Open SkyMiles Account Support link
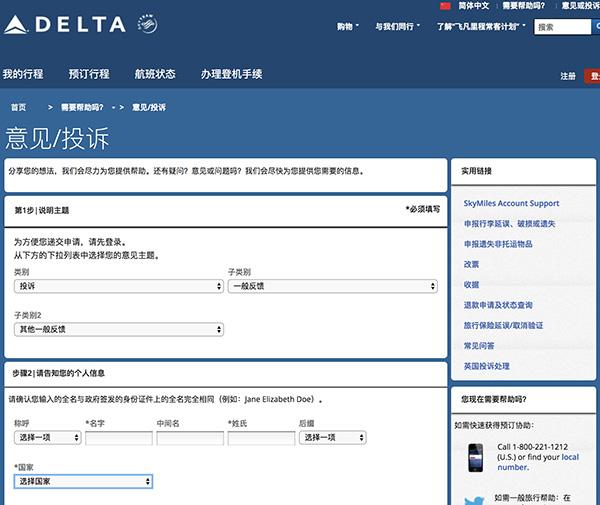Screen dimensions: 600x505 point(511,203)
